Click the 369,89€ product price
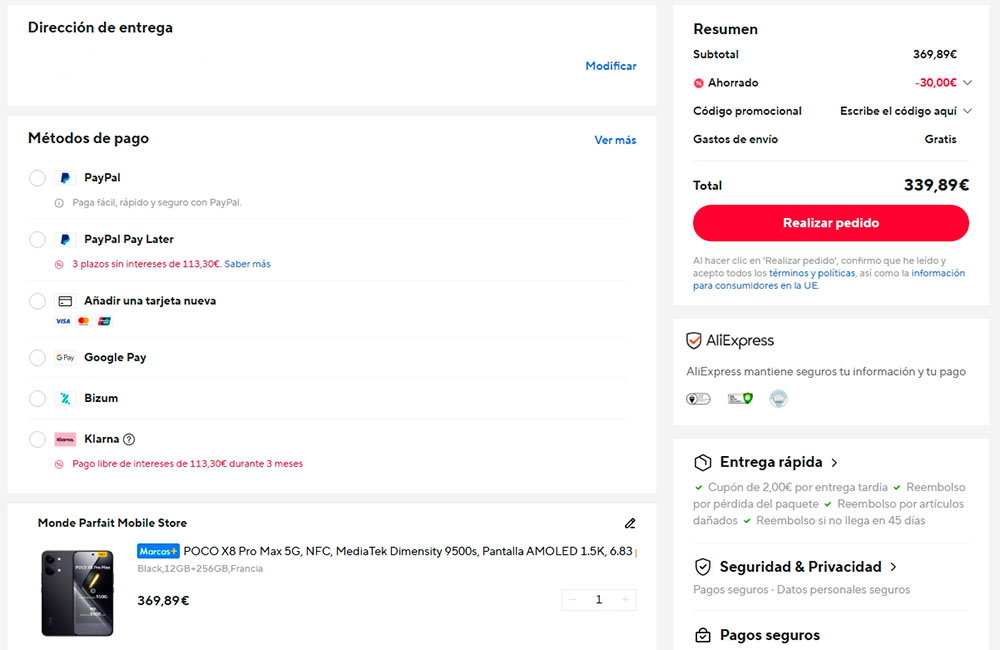 (163, 601)
